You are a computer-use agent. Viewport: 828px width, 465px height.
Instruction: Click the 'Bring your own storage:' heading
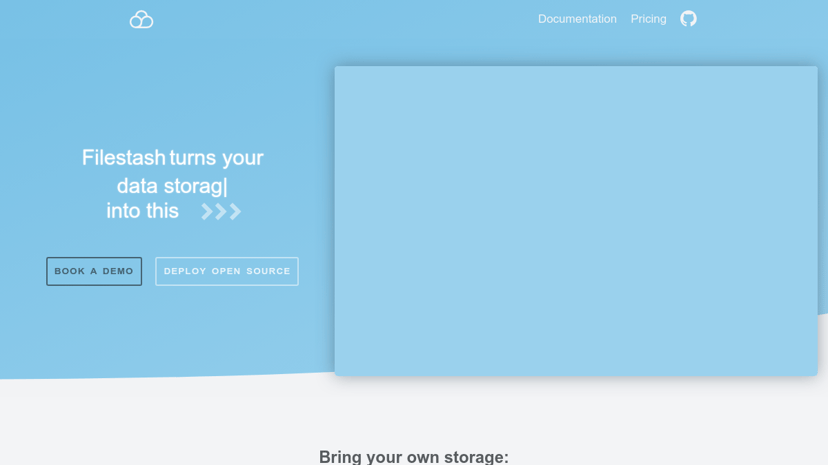coord(414,457)
